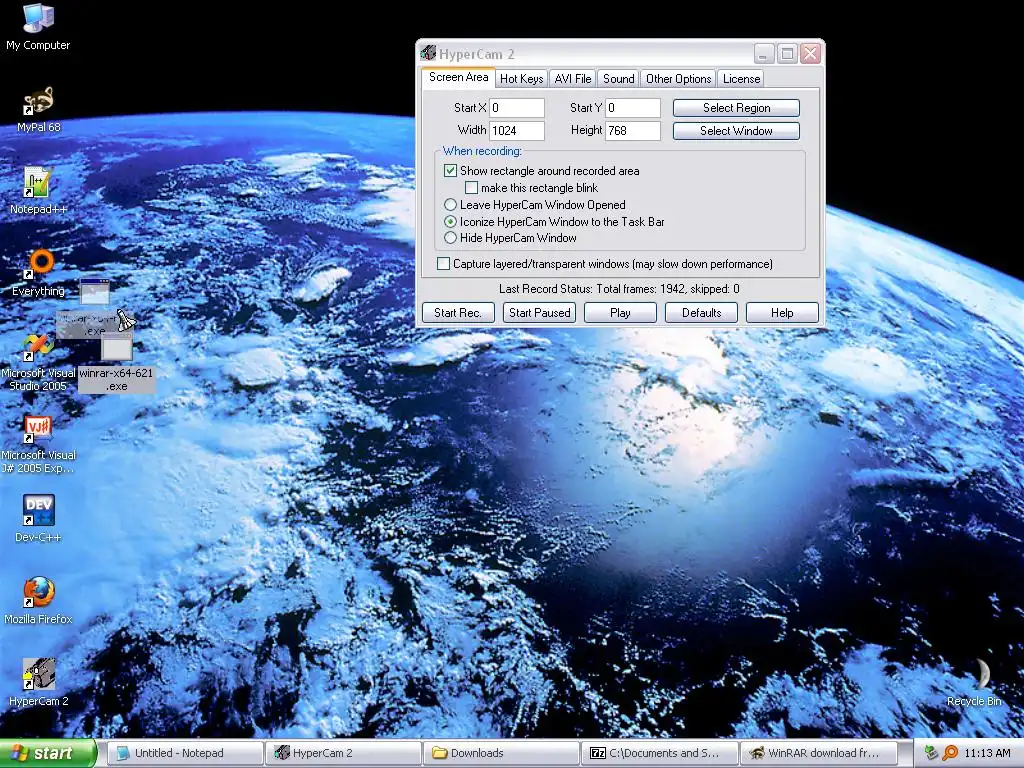This screenshot has height=768, width=1024.
Task: Select Microsoft Visual J# 2005 shortcut
Action: click(38, 444)
